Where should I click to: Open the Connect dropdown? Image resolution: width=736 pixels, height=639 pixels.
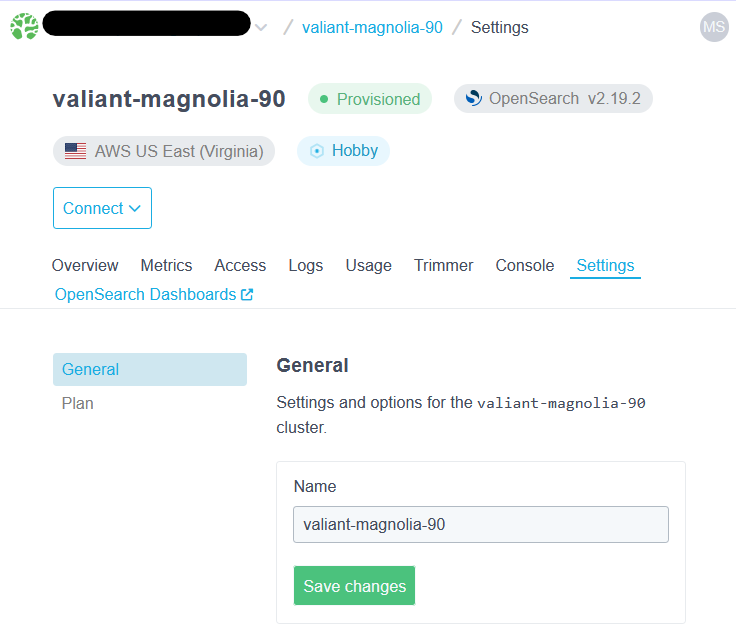pos(102,208)
